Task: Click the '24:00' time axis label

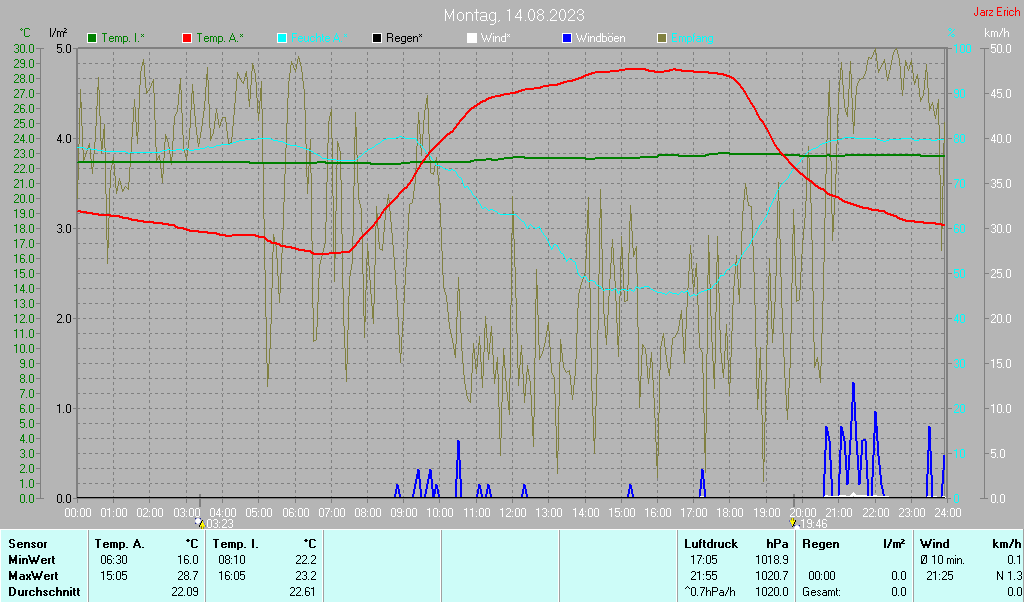Action: pos(947,513)
